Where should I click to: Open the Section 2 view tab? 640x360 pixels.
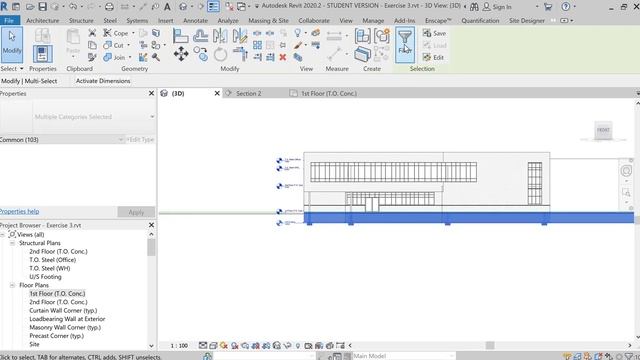248,93
